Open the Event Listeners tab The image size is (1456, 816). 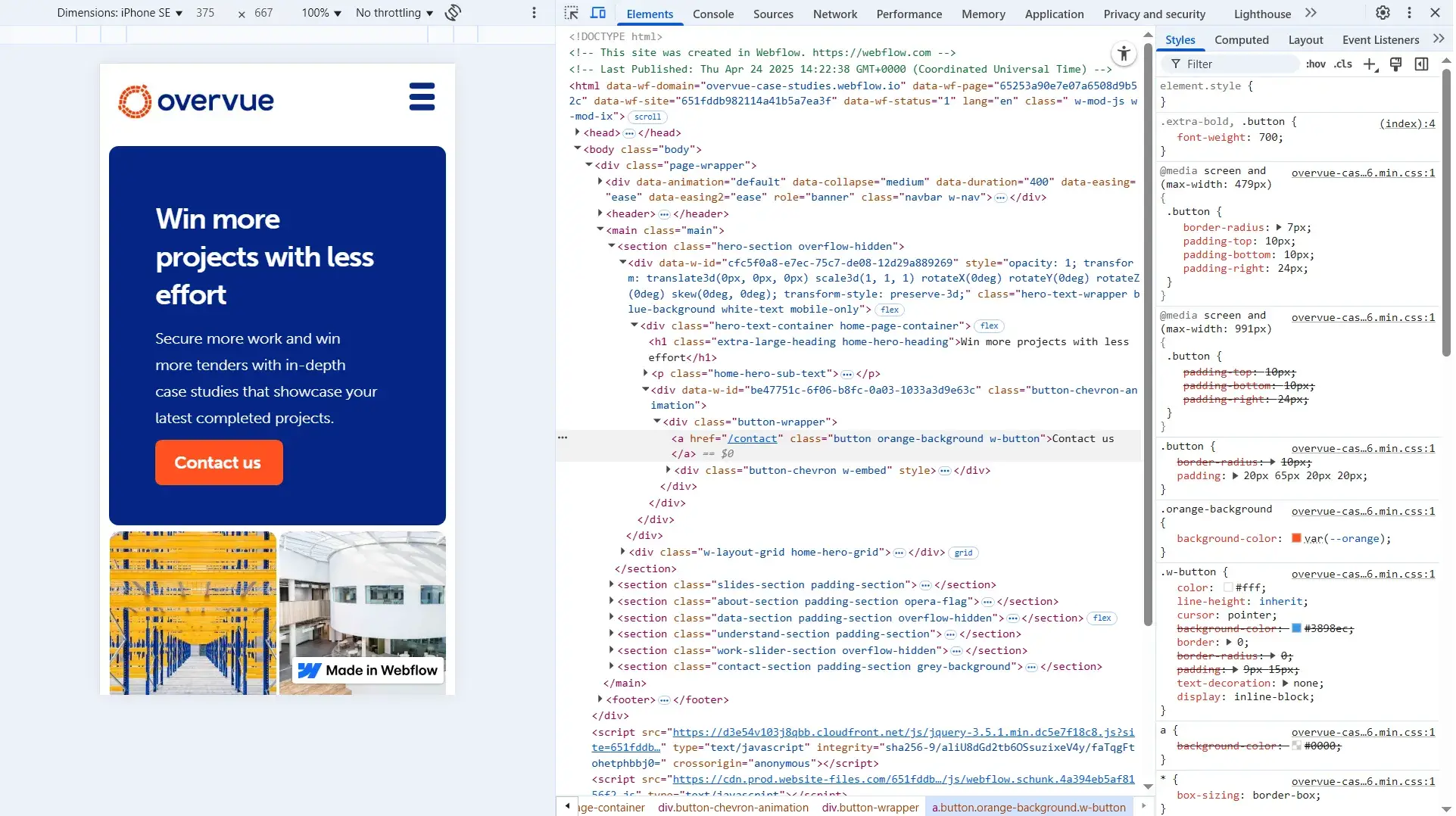1380,39
